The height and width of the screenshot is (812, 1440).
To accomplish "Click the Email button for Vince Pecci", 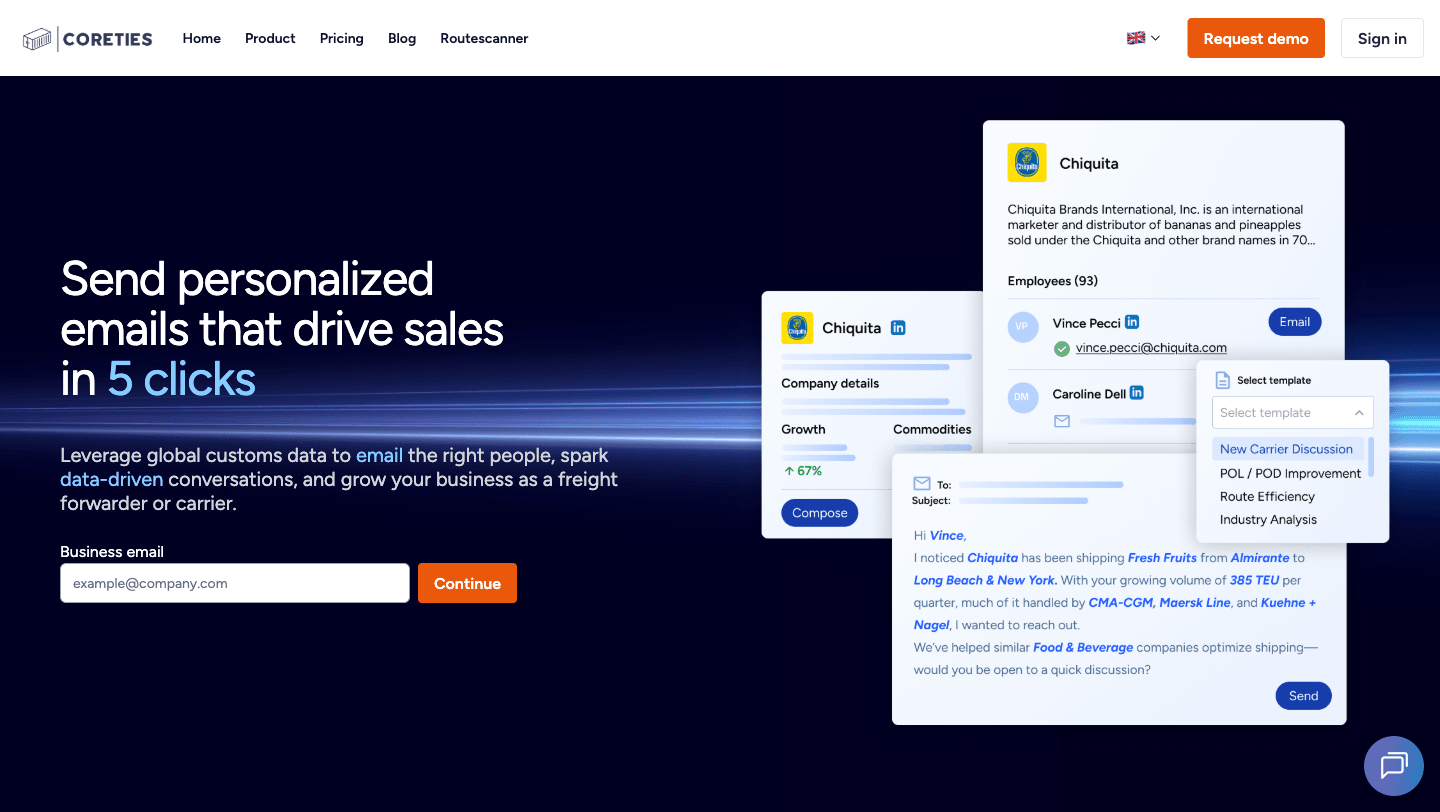I will click(1294, 322).
